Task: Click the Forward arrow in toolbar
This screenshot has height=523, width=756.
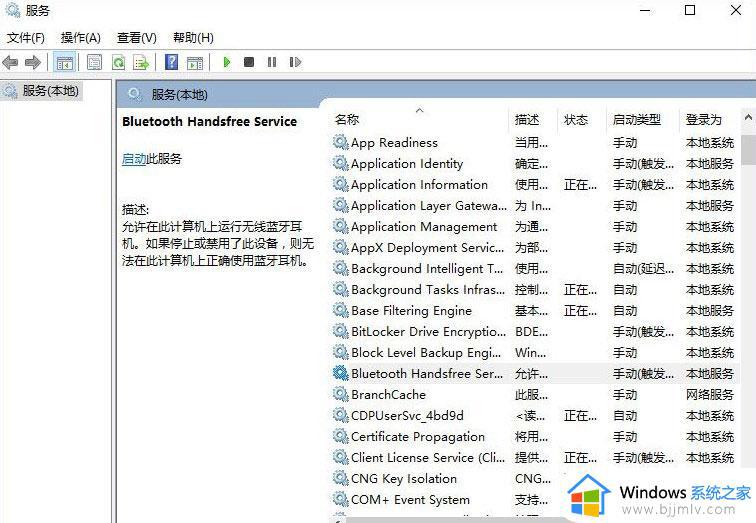Action: [33, 62]
